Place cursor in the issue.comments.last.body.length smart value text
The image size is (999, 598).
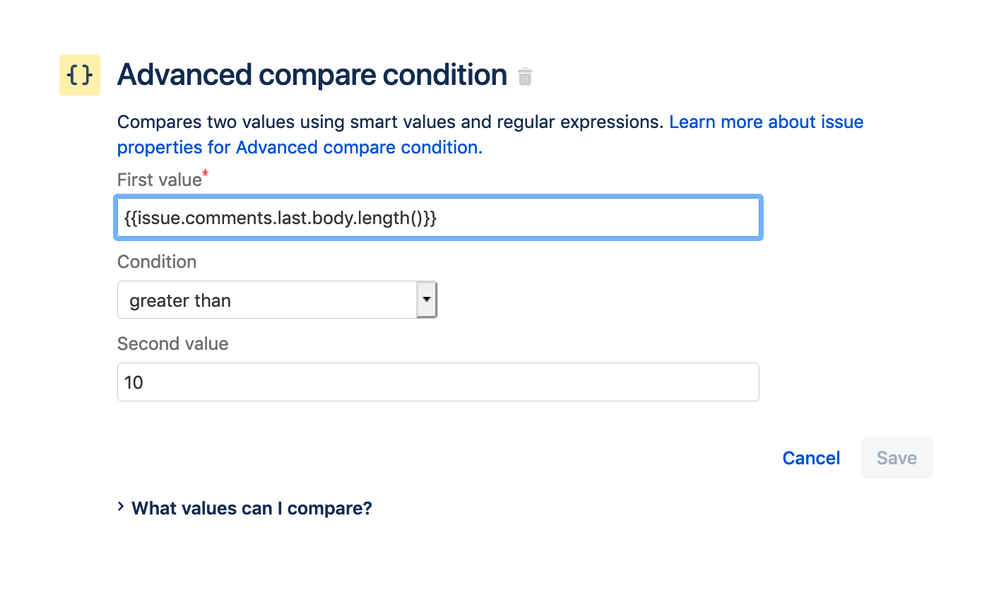pyautogui.click(x=280, y=217)
